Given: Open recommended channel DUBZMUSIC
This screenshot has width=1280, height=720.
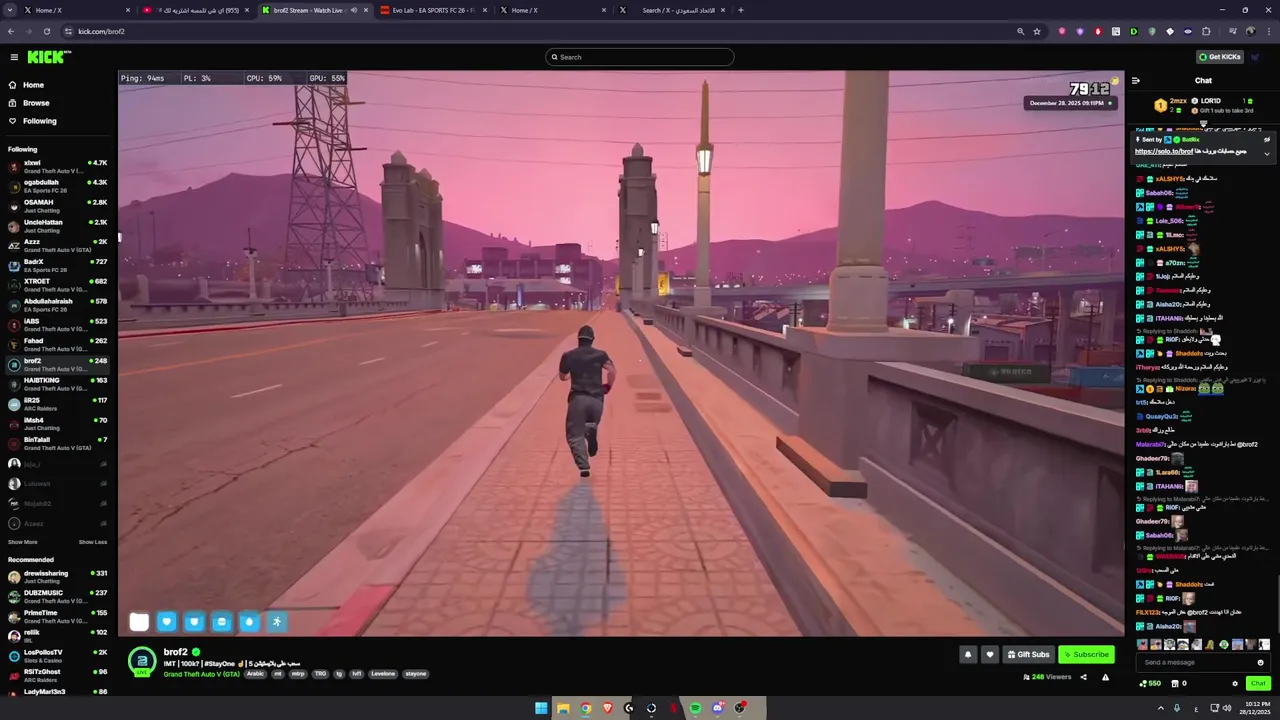Looking at the screenshot, I should pos(58,596).
